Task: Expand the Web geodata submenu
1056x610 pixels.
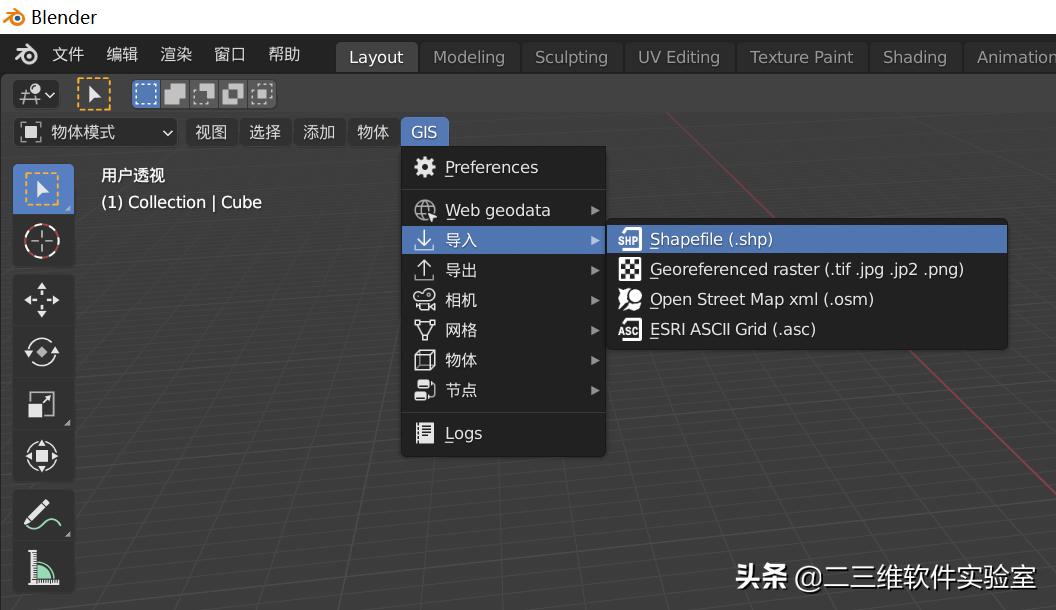Action: point(497,209)
